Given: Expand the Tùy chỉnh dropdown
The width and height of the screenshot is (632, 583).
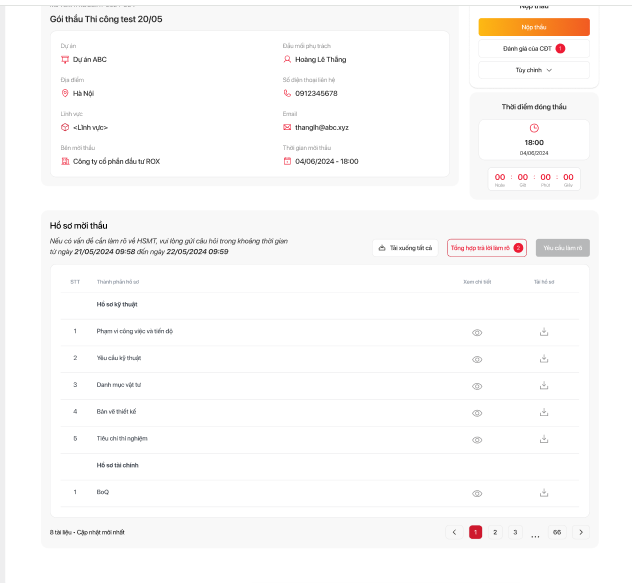Looking at the screenshot, I should tap(534, 70).
